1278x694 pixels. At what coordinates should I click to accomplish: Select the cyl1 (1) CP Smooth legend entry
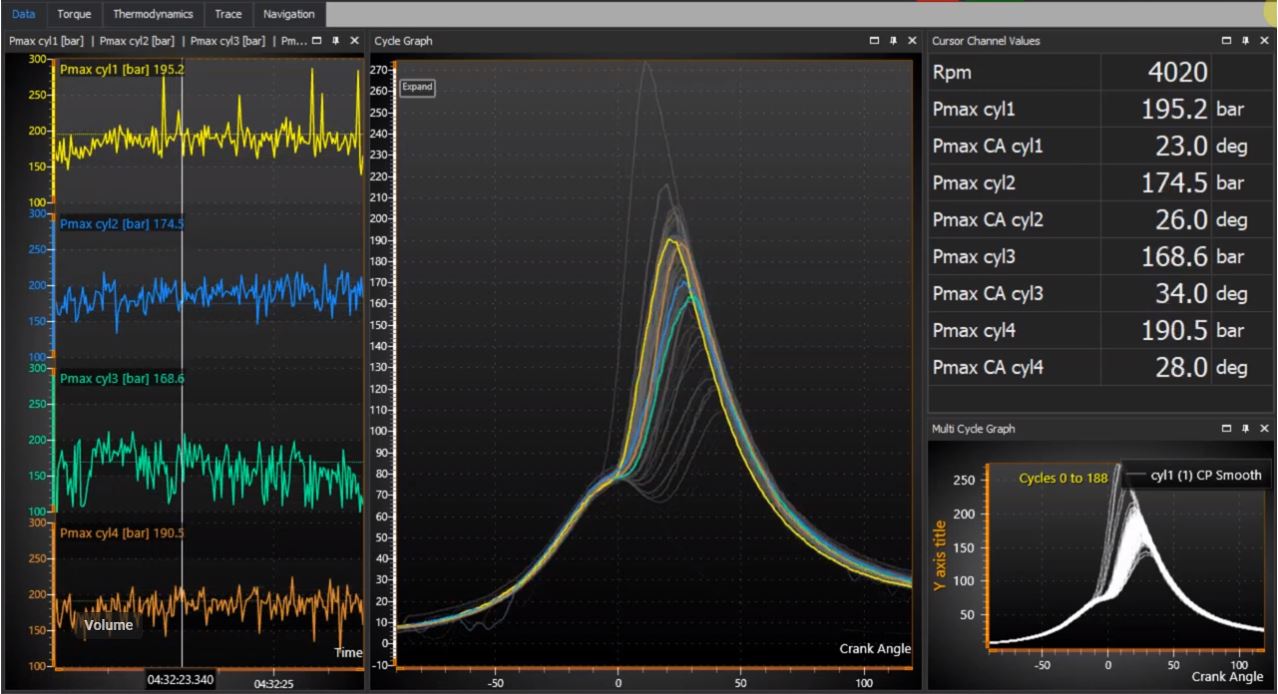tap(1199, 476)
